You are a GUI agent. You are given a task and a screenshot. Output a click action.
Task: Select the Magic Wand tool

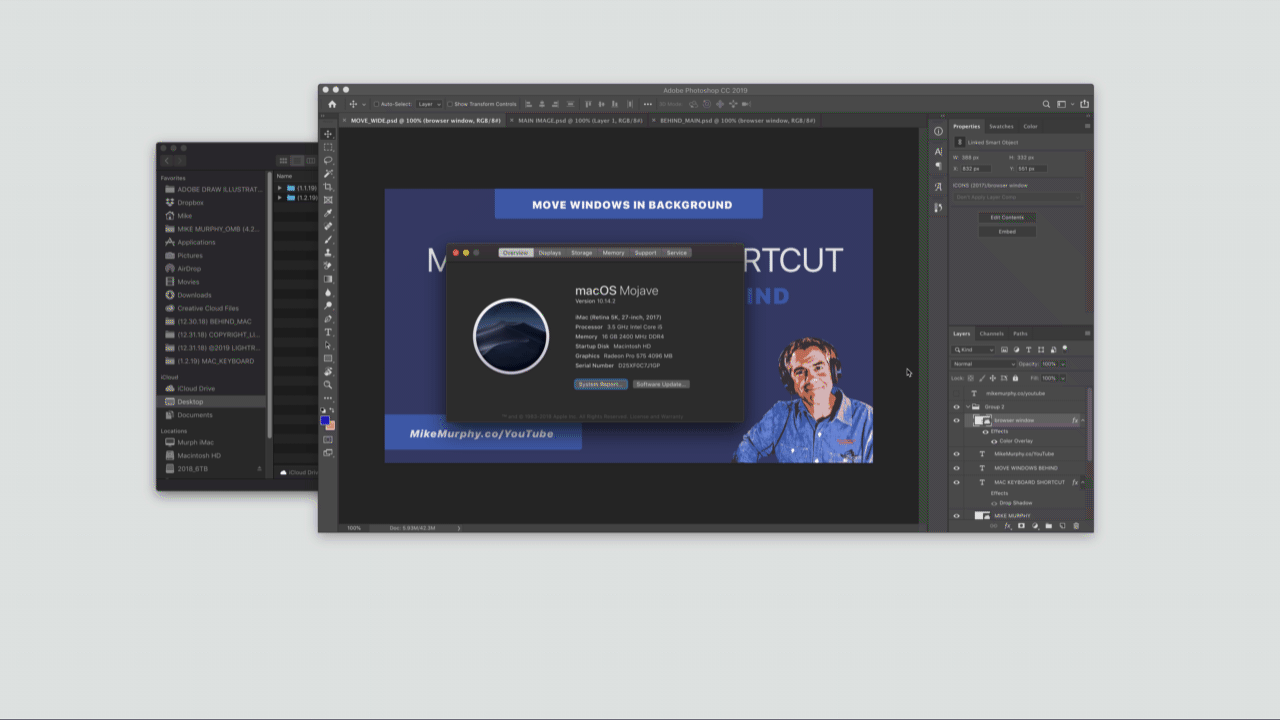328,174
